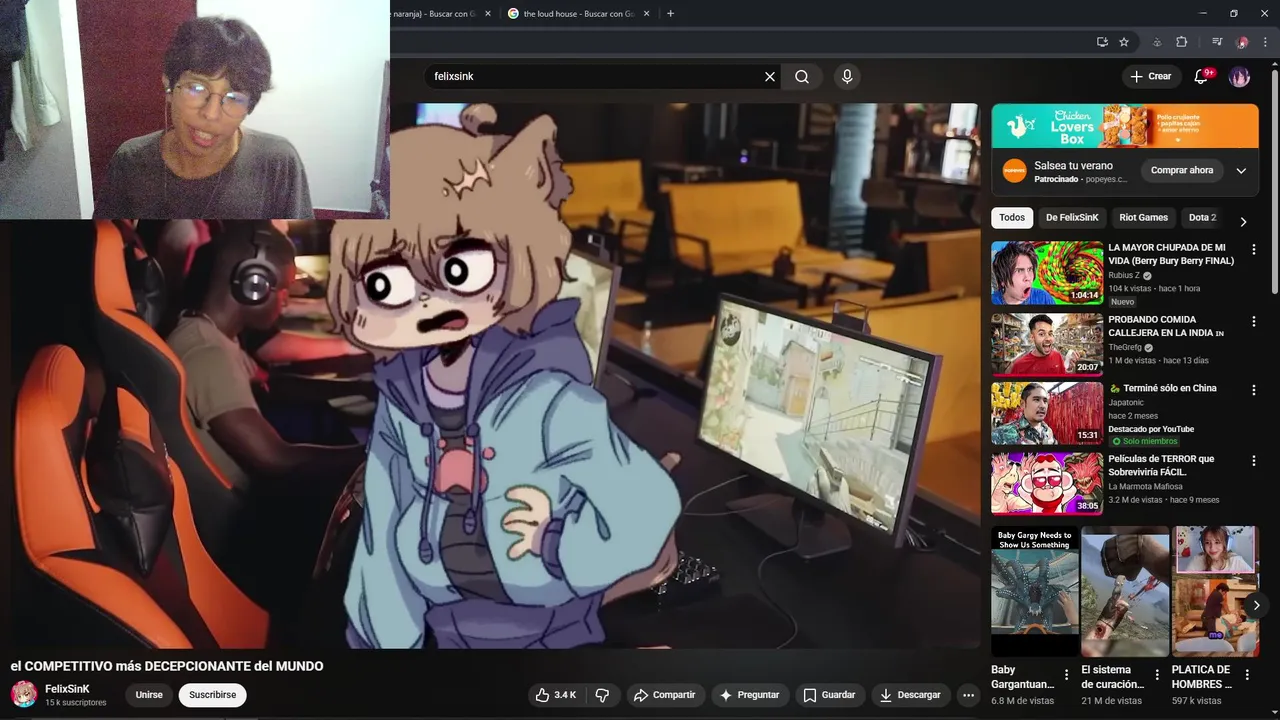This screenshot has height=720, width=1280.
Task: Open options for Baby Gargantuan short
Action: coord(1066,675)
